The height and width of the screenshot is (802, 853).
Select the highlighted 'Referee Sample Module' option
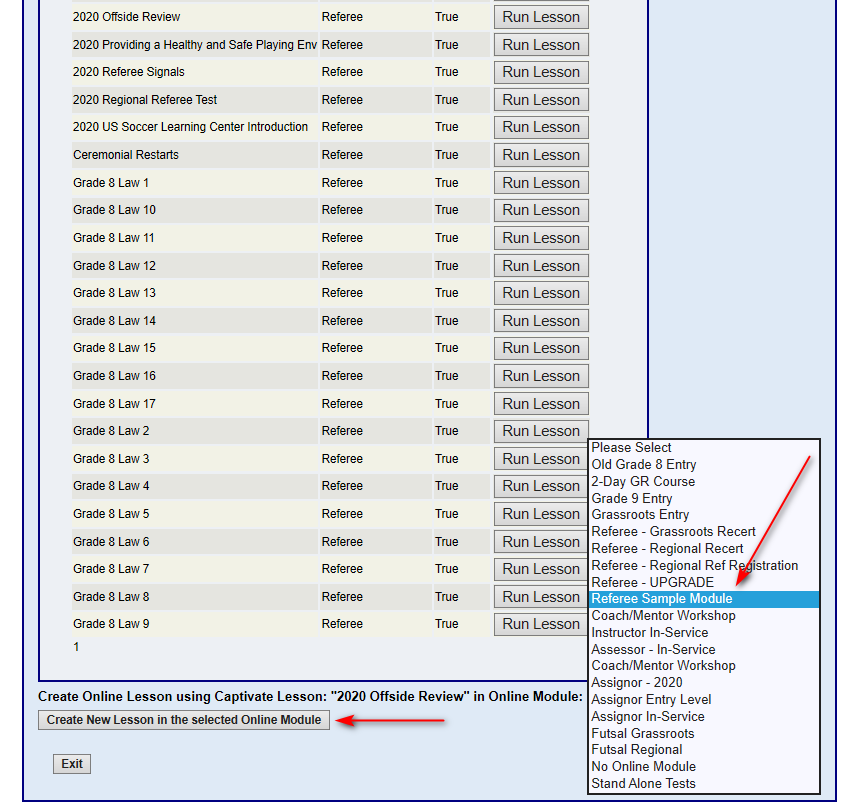click(704, 599)
